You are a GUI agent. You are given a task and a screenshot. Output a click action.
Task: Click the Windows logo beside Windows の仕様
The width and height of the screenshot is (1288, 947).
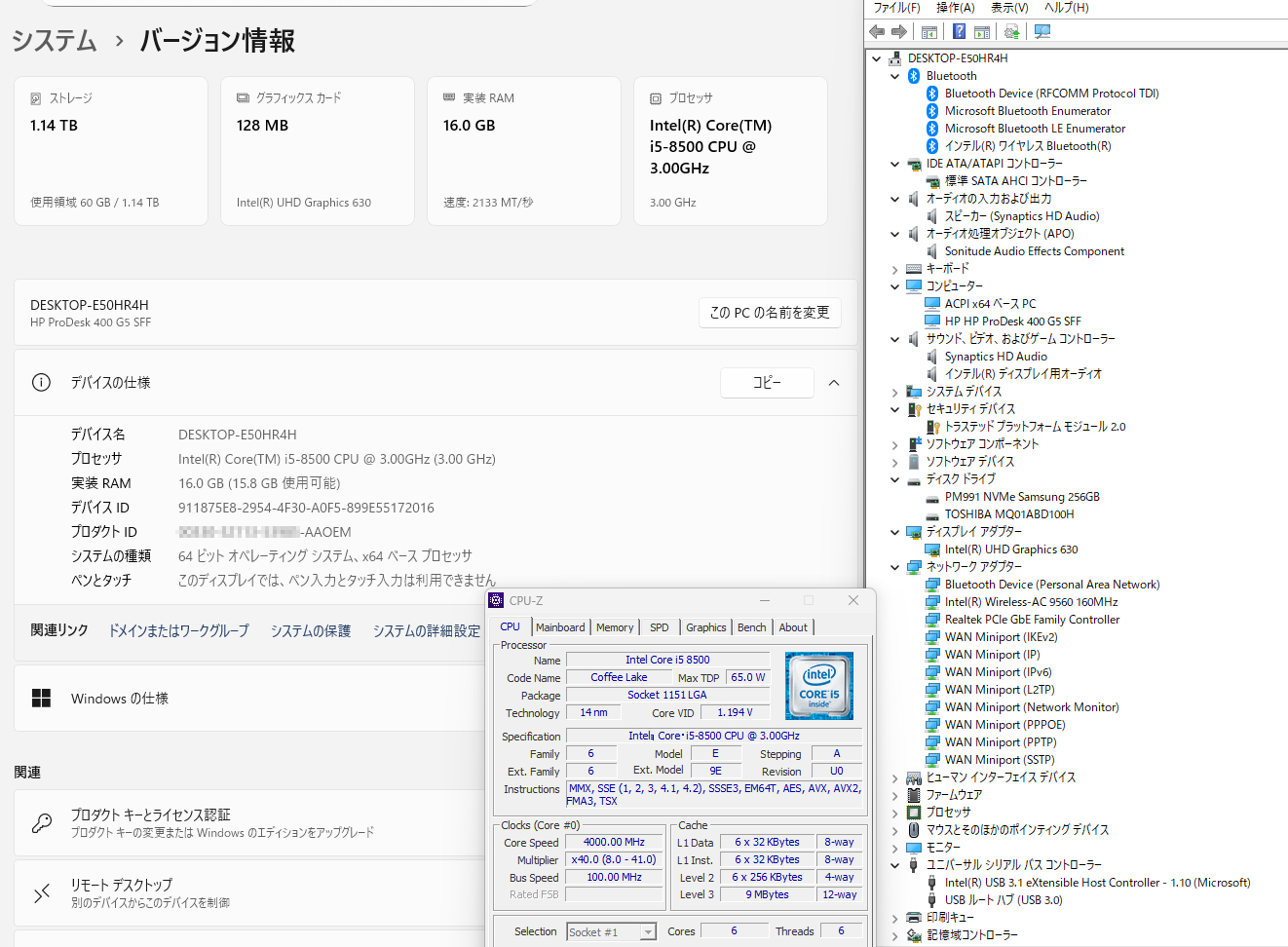coord(42,699)
